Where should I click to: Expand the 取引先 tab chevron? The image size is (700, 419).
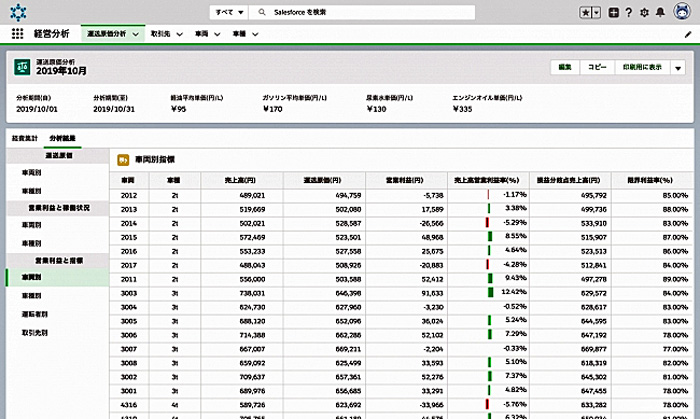(179, 34)
